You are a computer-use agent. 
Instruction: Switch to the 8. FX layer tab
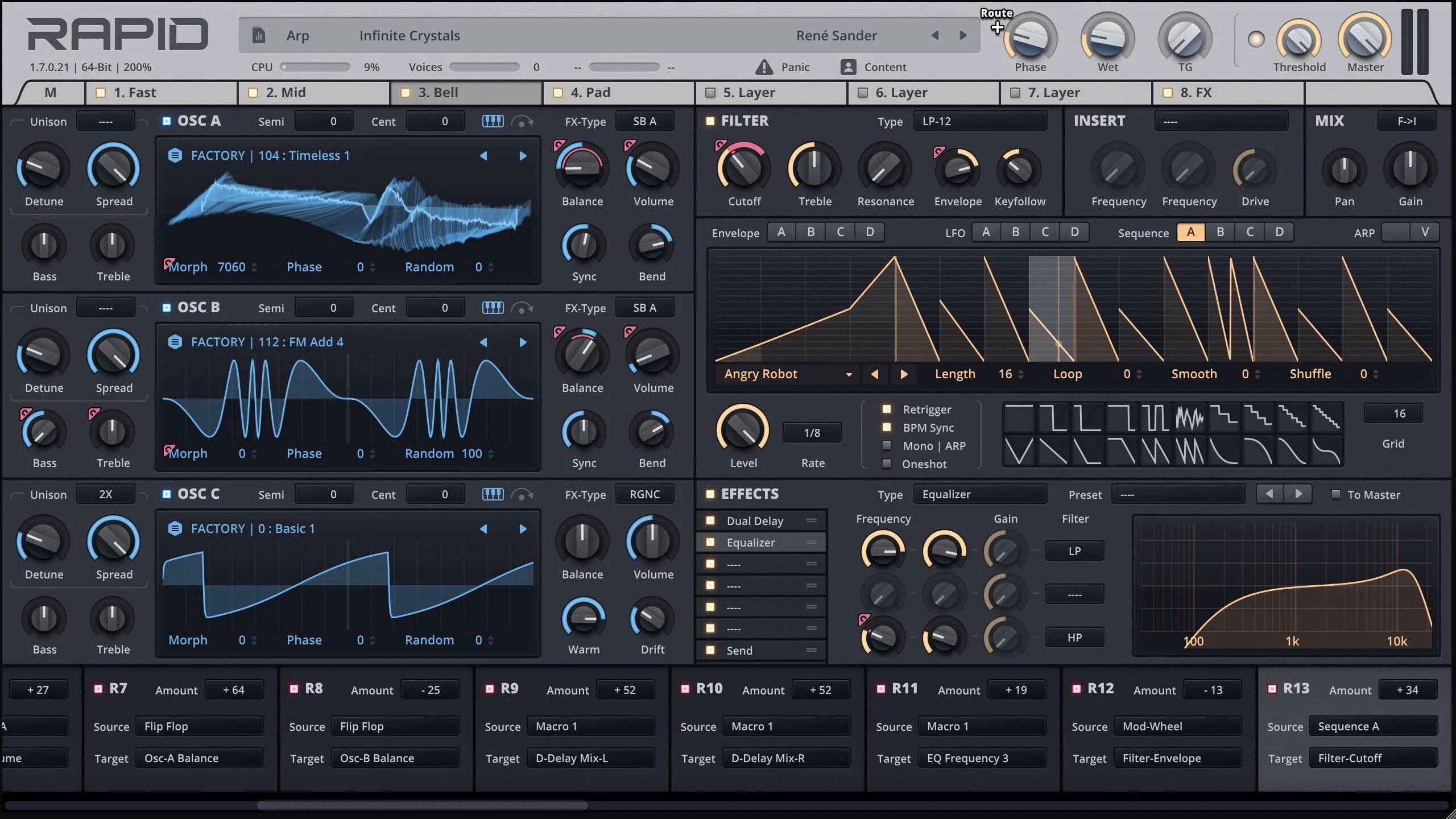[x=1228, y=93]
